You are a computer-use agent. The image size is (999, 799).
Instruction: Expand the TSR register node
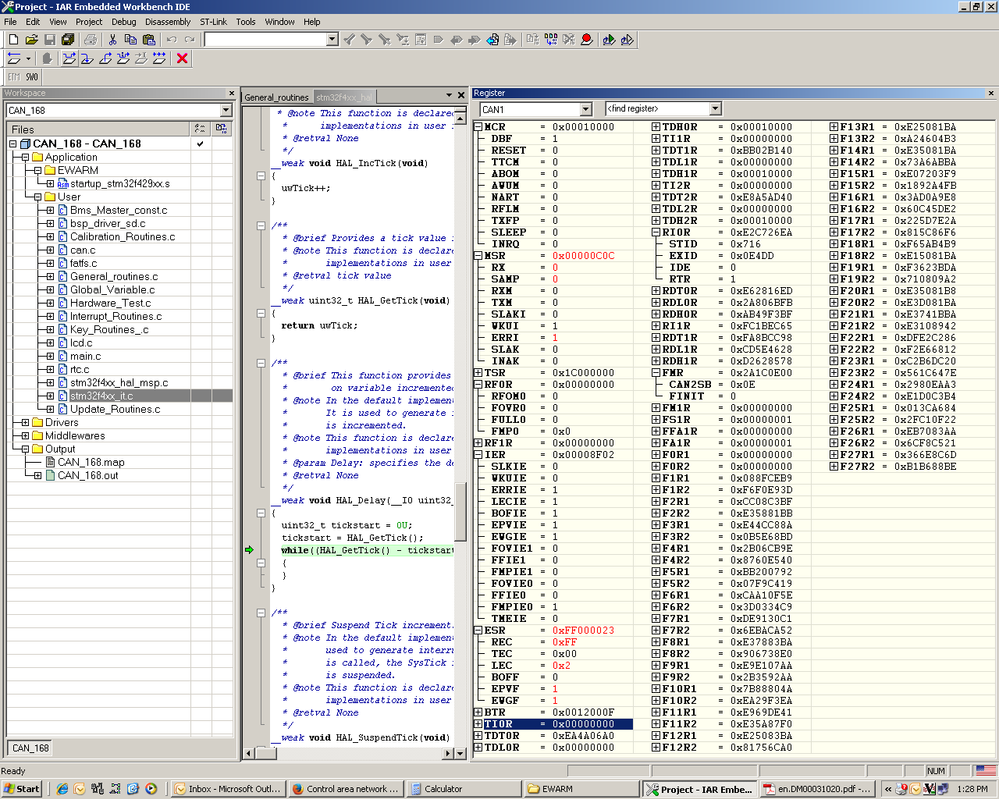[x=478, y=373]
